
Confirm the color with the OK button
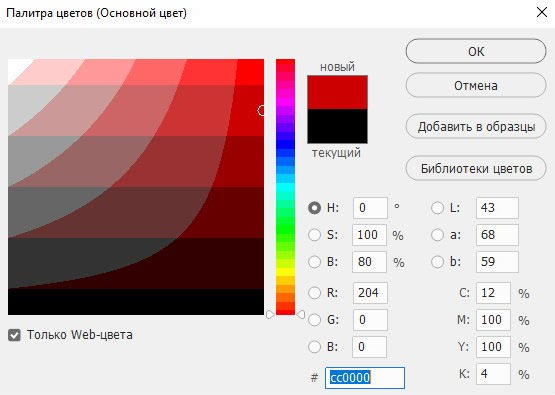(x=476, y=52)
